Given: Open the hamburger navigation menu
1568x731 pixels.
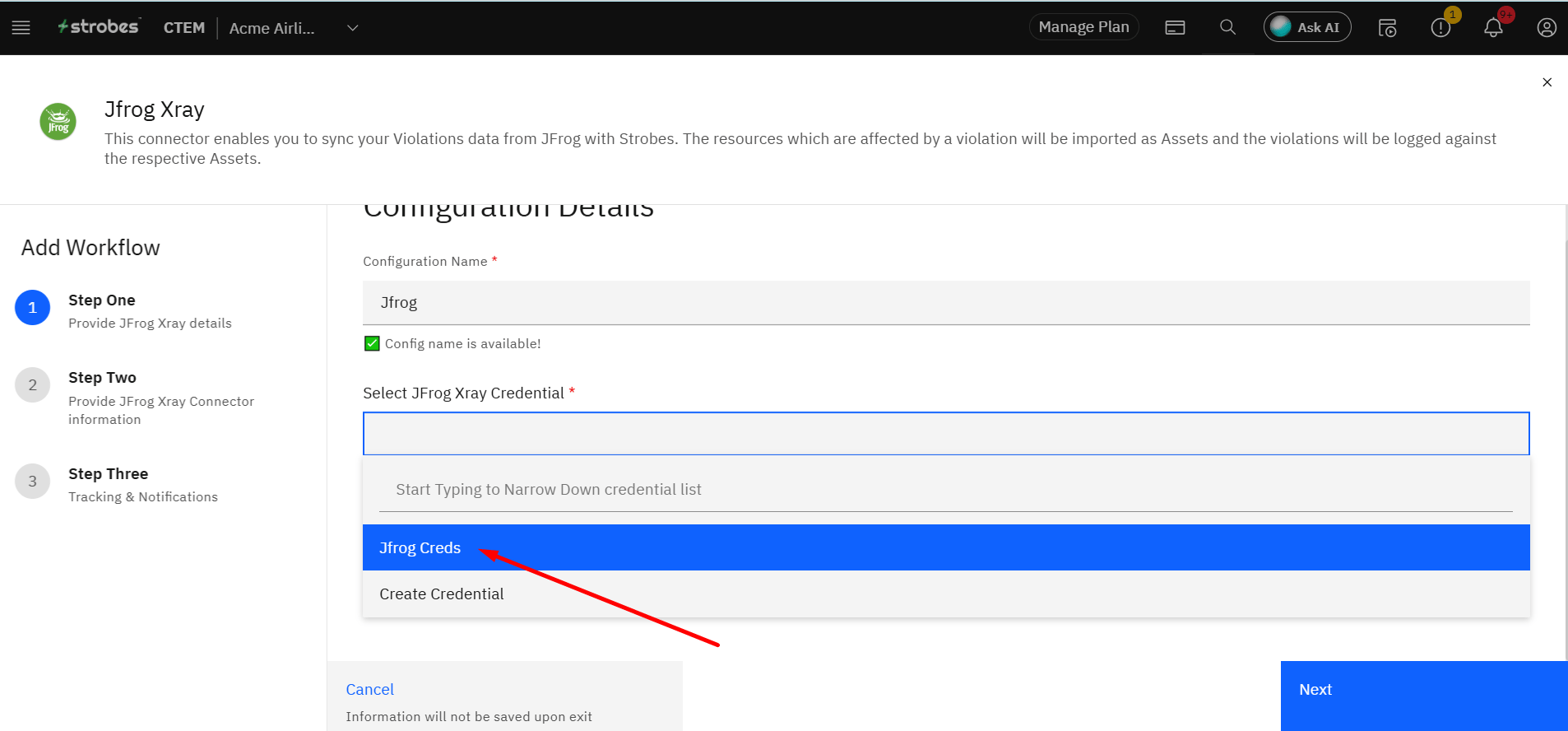Looking at the screenshot, I should [x=21, y=28].
